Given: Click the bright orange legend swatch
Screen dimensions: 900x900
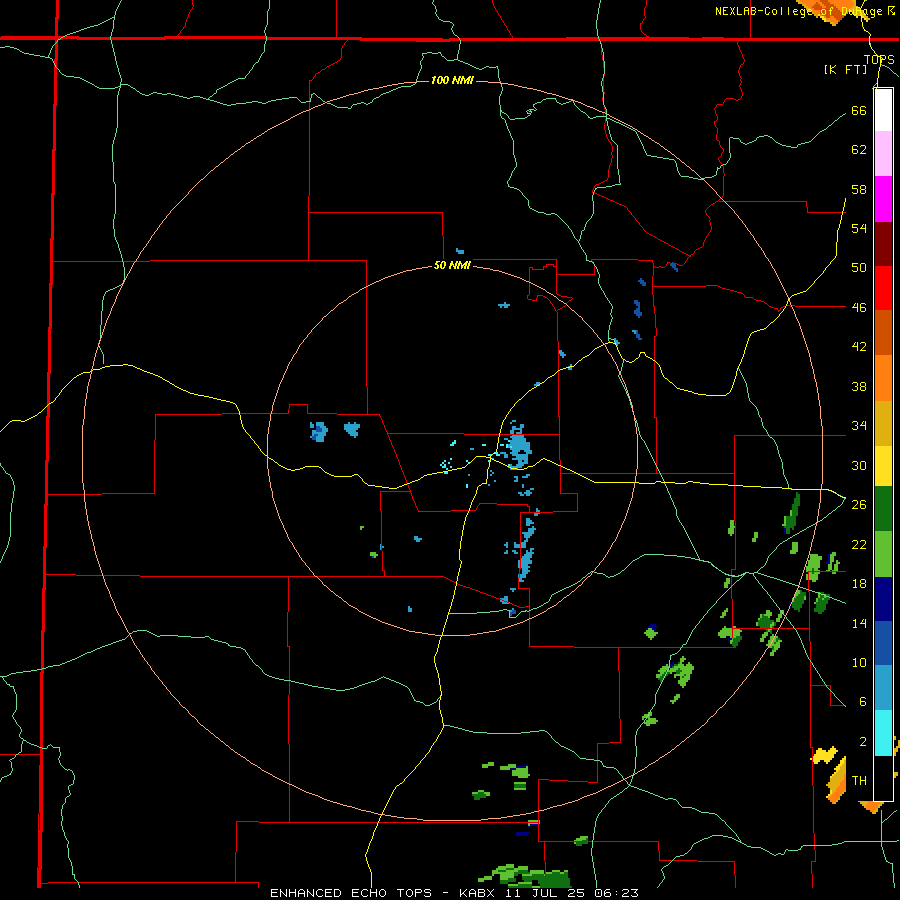Looking at the screenshot, I should click(x=883, y=378).
